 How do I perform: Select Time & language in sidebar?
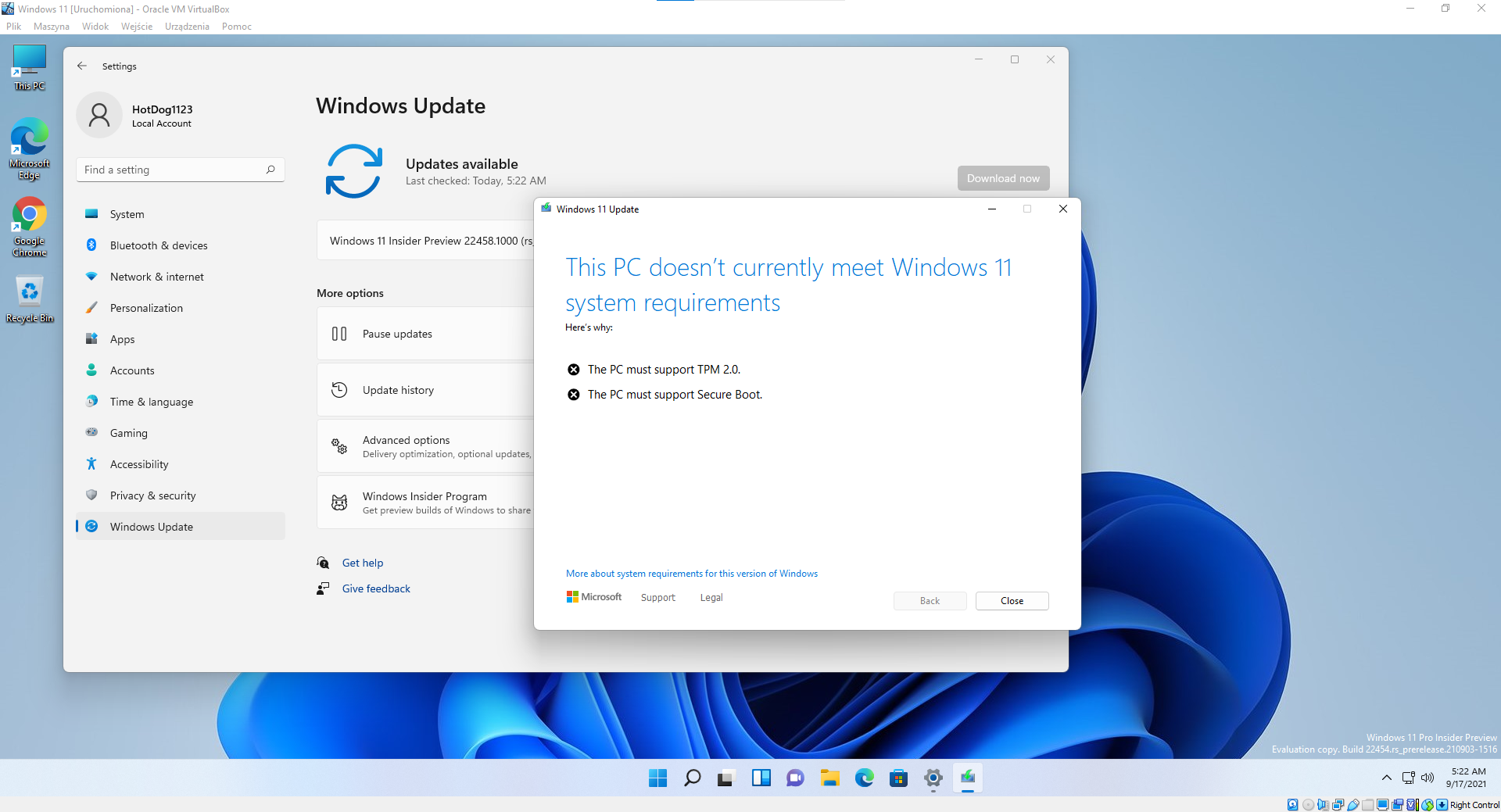pyautogui.click(x=181, y=402)
